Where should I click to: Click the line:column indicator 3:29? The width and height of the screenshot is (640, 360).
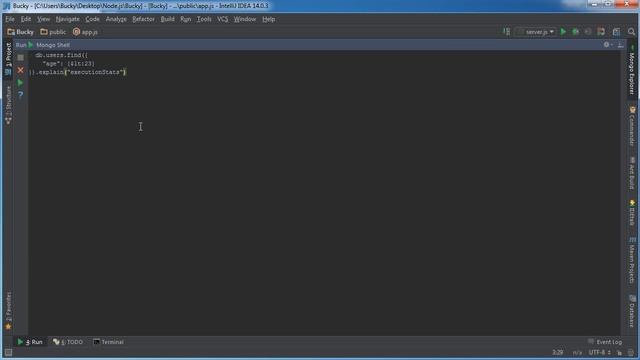click(x=558, y=352)
